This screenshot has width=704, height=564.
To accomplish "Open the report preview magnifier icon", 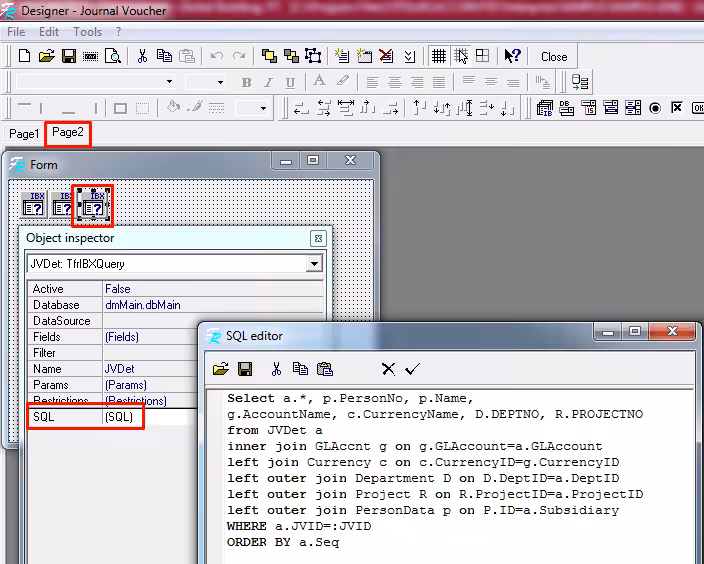I will [113, 56].
